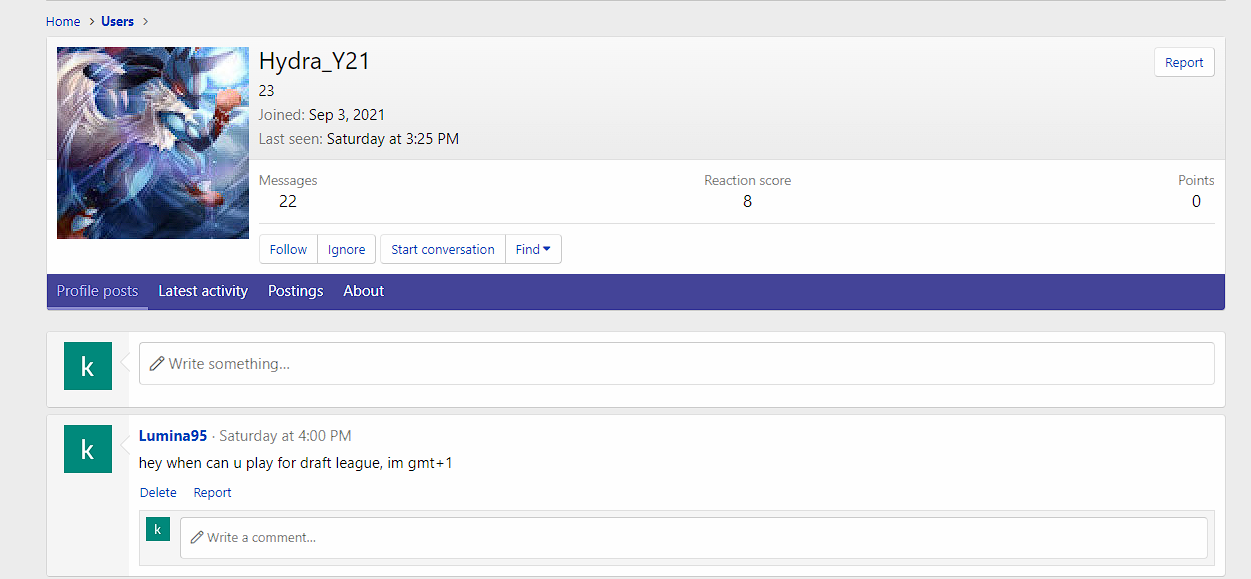Click in the Write a comment field

point(700,538)
